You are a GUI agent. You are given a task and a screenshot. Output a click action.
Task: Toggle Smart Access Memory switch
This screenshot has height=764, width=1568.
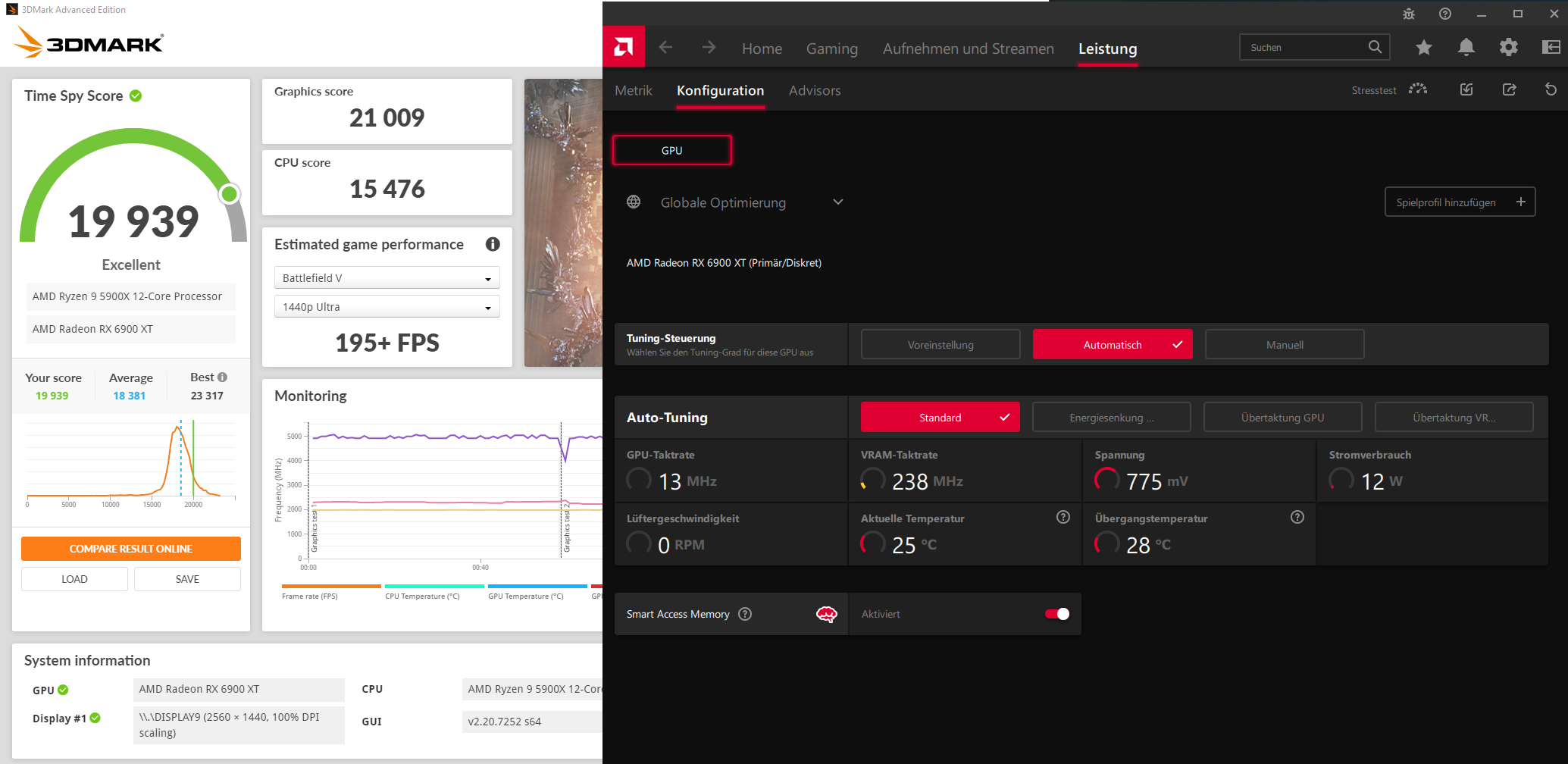(x=1056, y=614)
